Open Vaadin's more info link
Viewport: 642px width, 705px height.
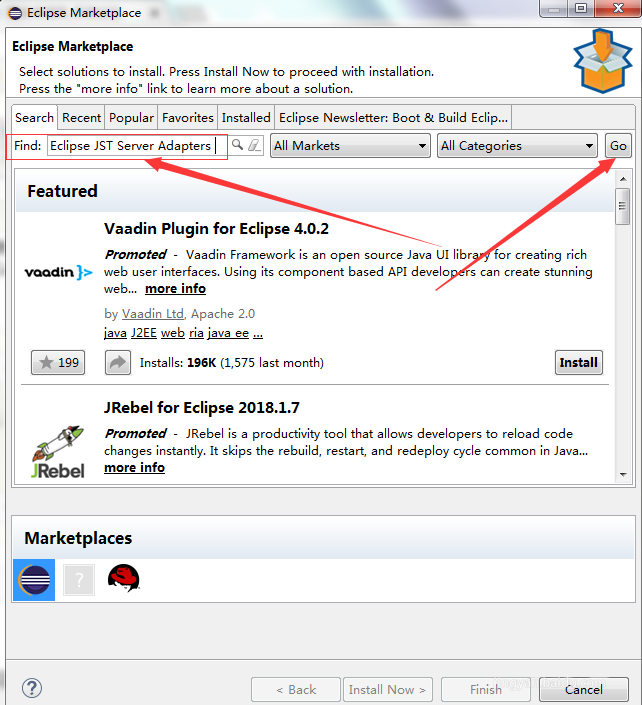coord(175,289)
